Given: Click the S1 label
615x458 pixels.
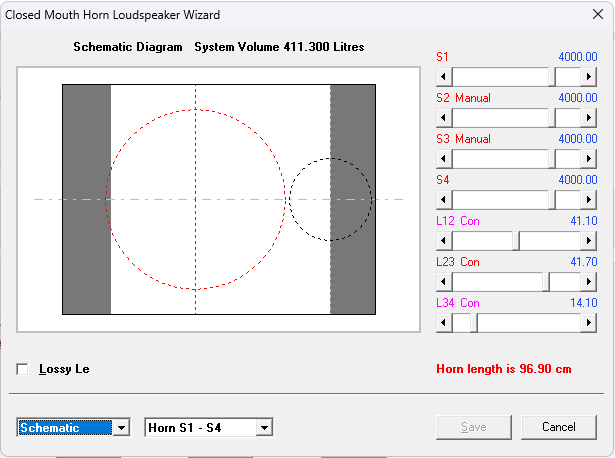Looking at the screenshot, I should (442, 57).
